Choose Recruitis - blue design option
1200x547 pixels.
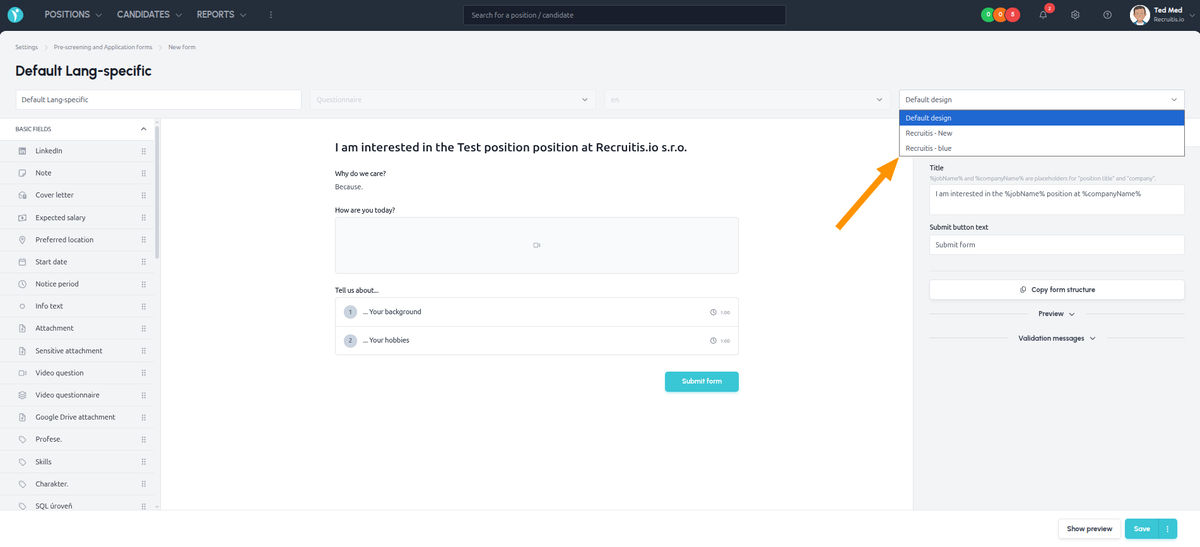(1041, 148)
